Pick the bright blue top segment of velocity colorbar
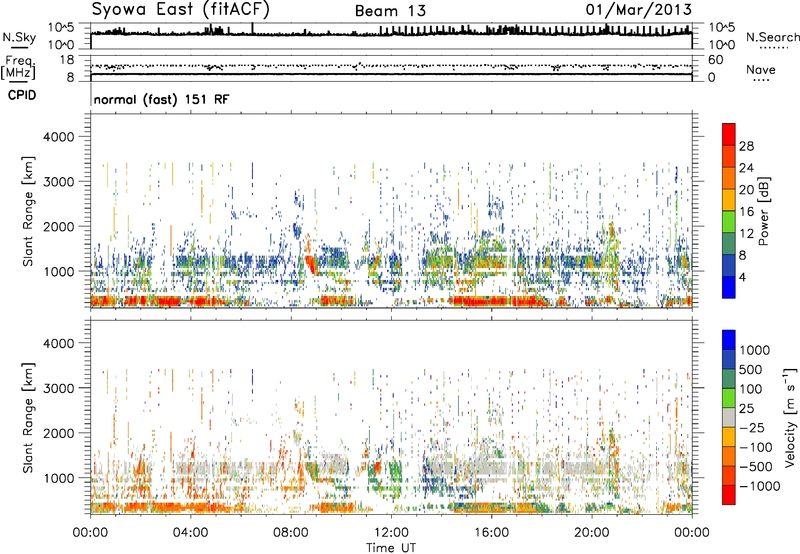800x554 pixels. (729, 340)
